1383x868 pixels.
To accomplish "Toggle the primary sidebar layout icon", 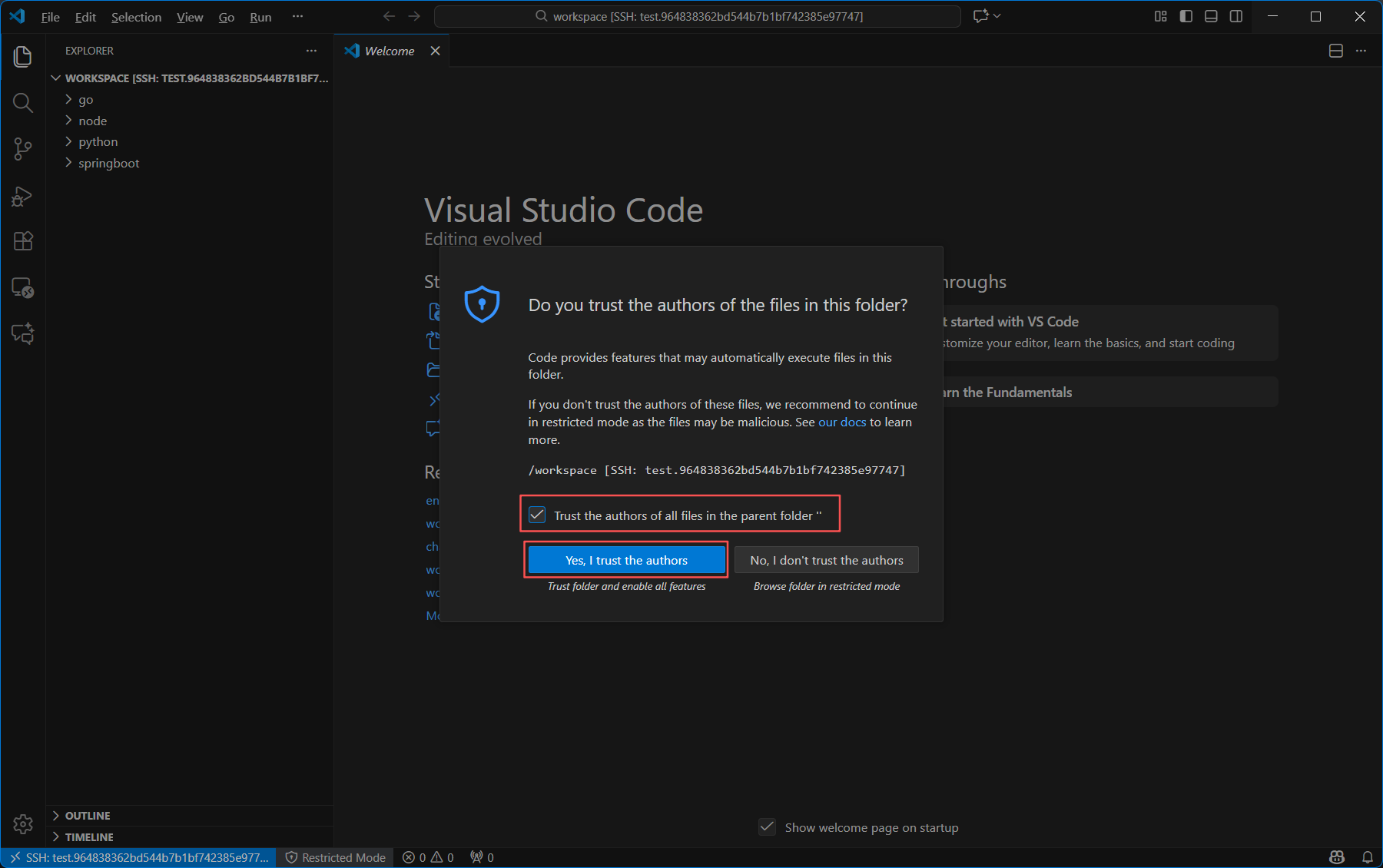I will tap(1186, 16).
